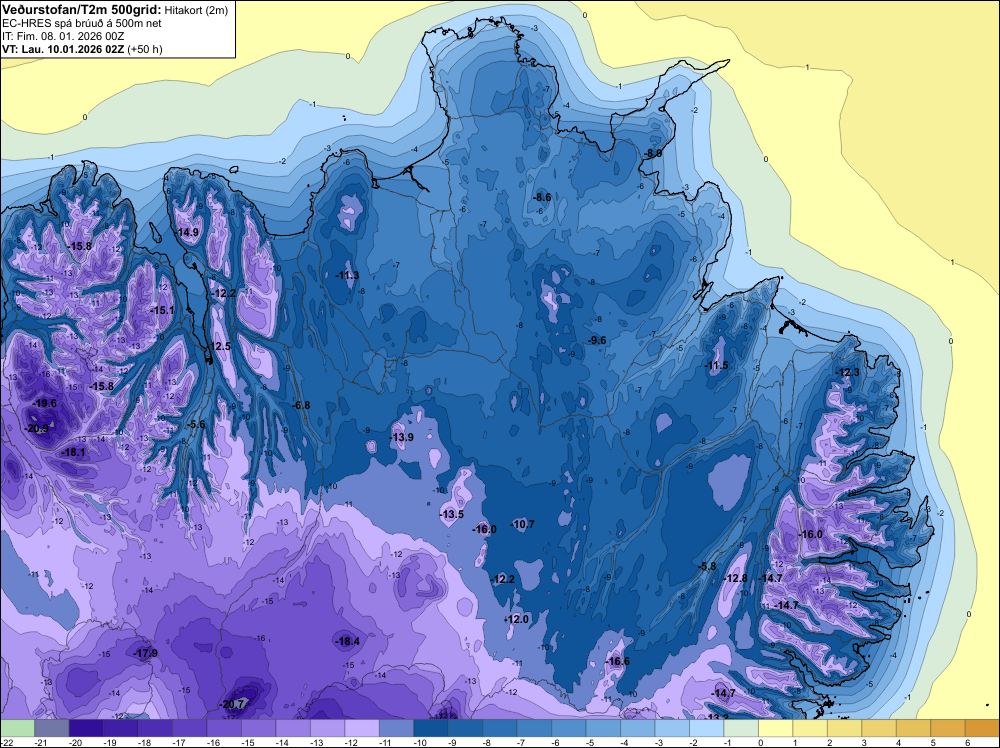This screenshot has width=1000, height=748.
Task: Pick the legend swatch labeled 3
Action: coord(878,728)
